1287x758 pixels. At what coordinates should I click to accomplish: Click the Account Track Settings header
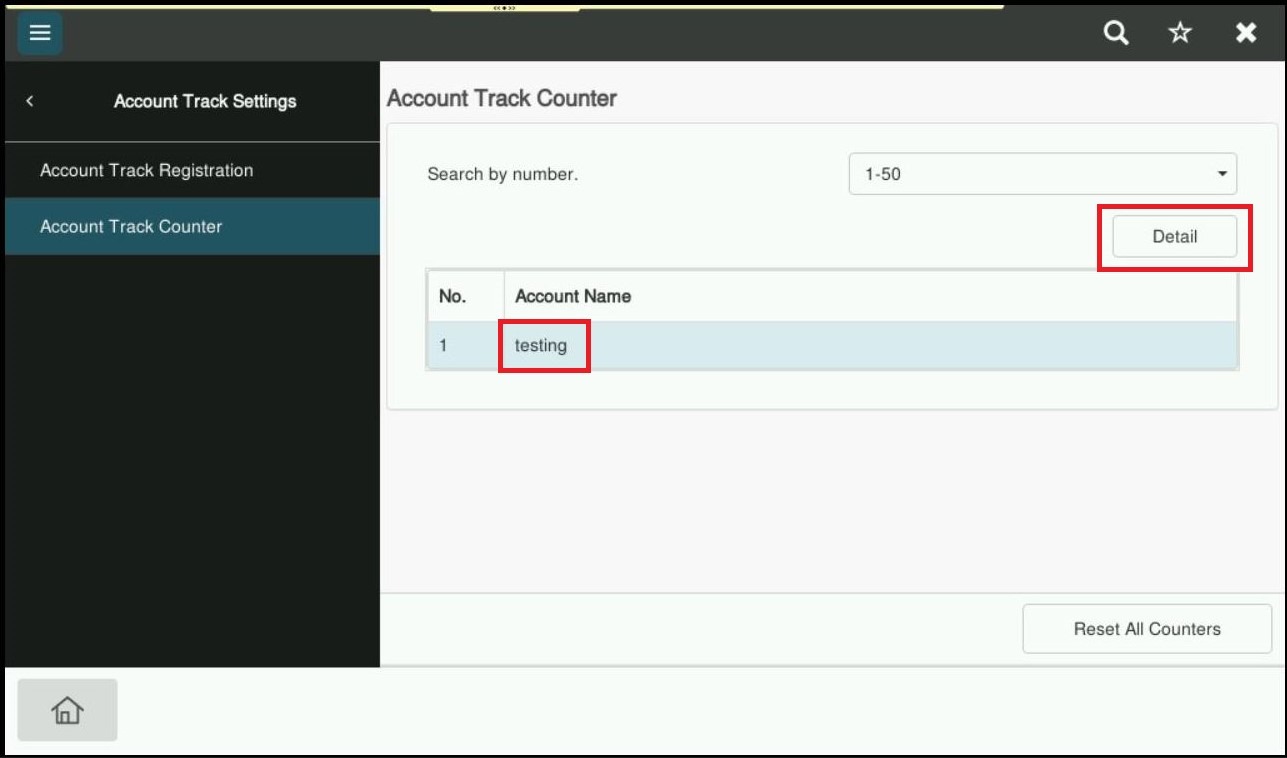coord(205,101)
